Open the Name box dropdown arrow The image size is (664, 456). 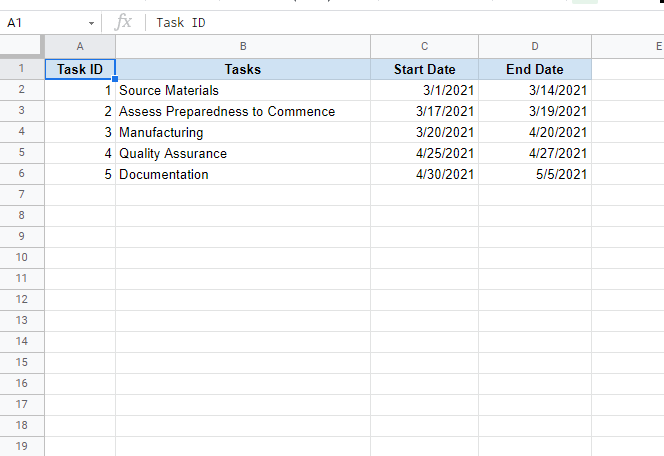pos(91,22)
